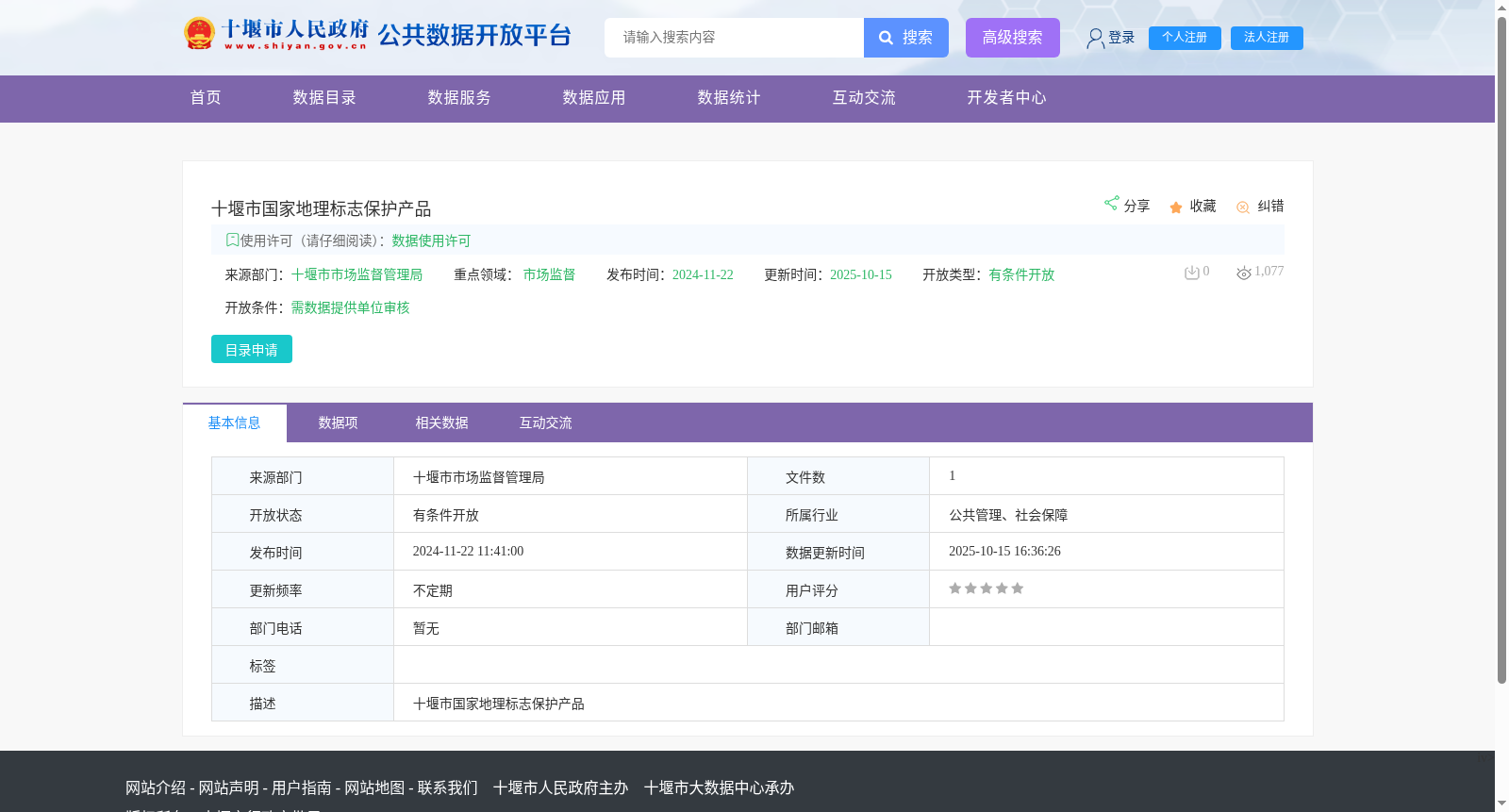Switch to the 基本信息 tab

pos(235,423)
